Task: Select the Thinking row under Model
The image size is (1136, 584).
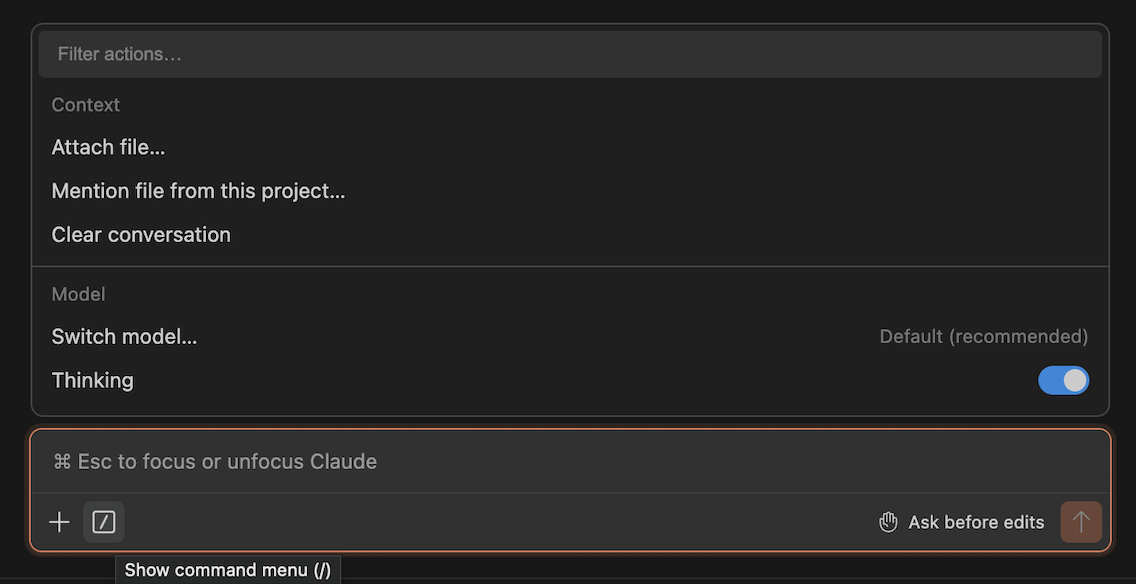Action: tap(92, 380)
